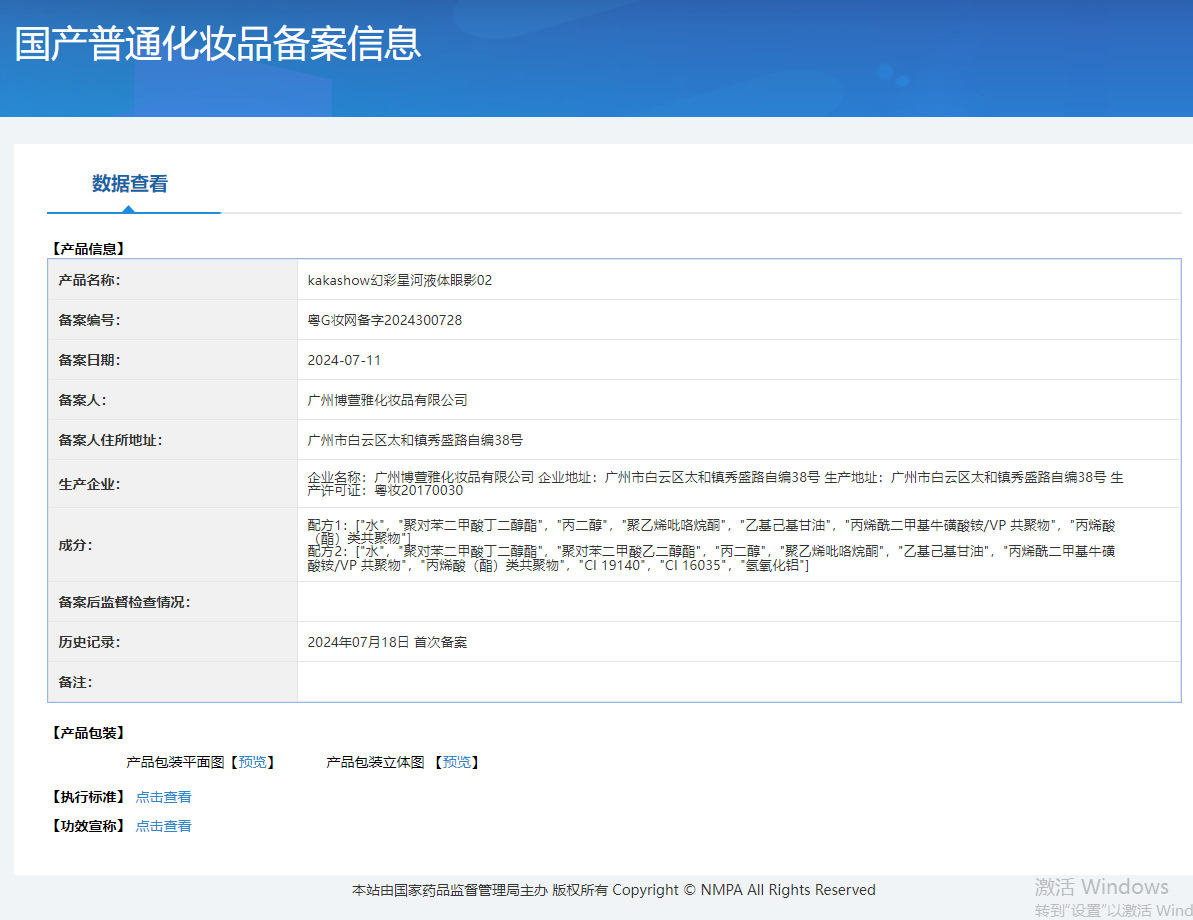Click the 生产企业 details text
Screen dimensions: 1193x920
(715, 483)
